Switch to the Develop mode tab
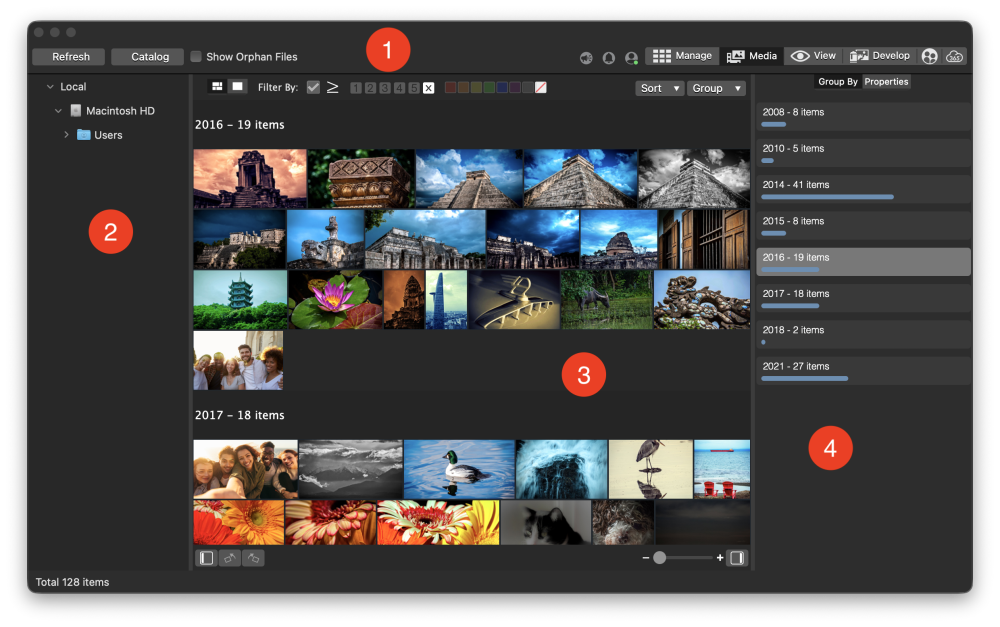This screenshot has height=627, width=1000. pyautogui.click(x=880, y=56)
